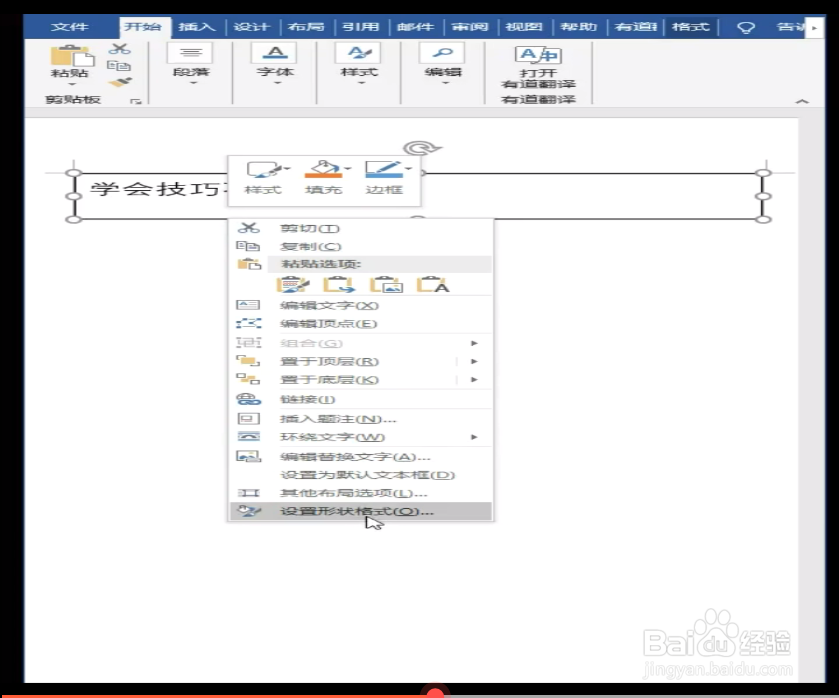The height and width of the screenshot is (698, 839).
Task: Expand Bring to Front (置于顶层) submenu arrow
Action: 474,361
